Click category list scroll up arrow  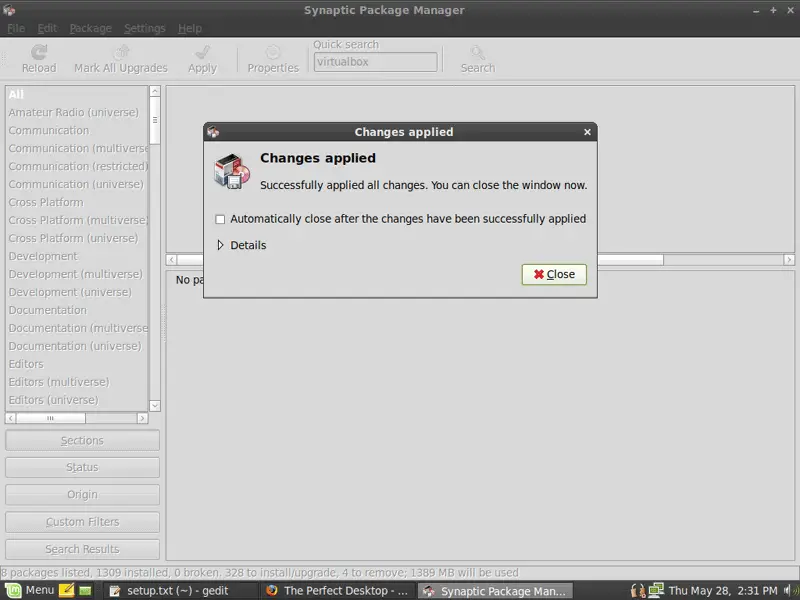click(155, 91)
